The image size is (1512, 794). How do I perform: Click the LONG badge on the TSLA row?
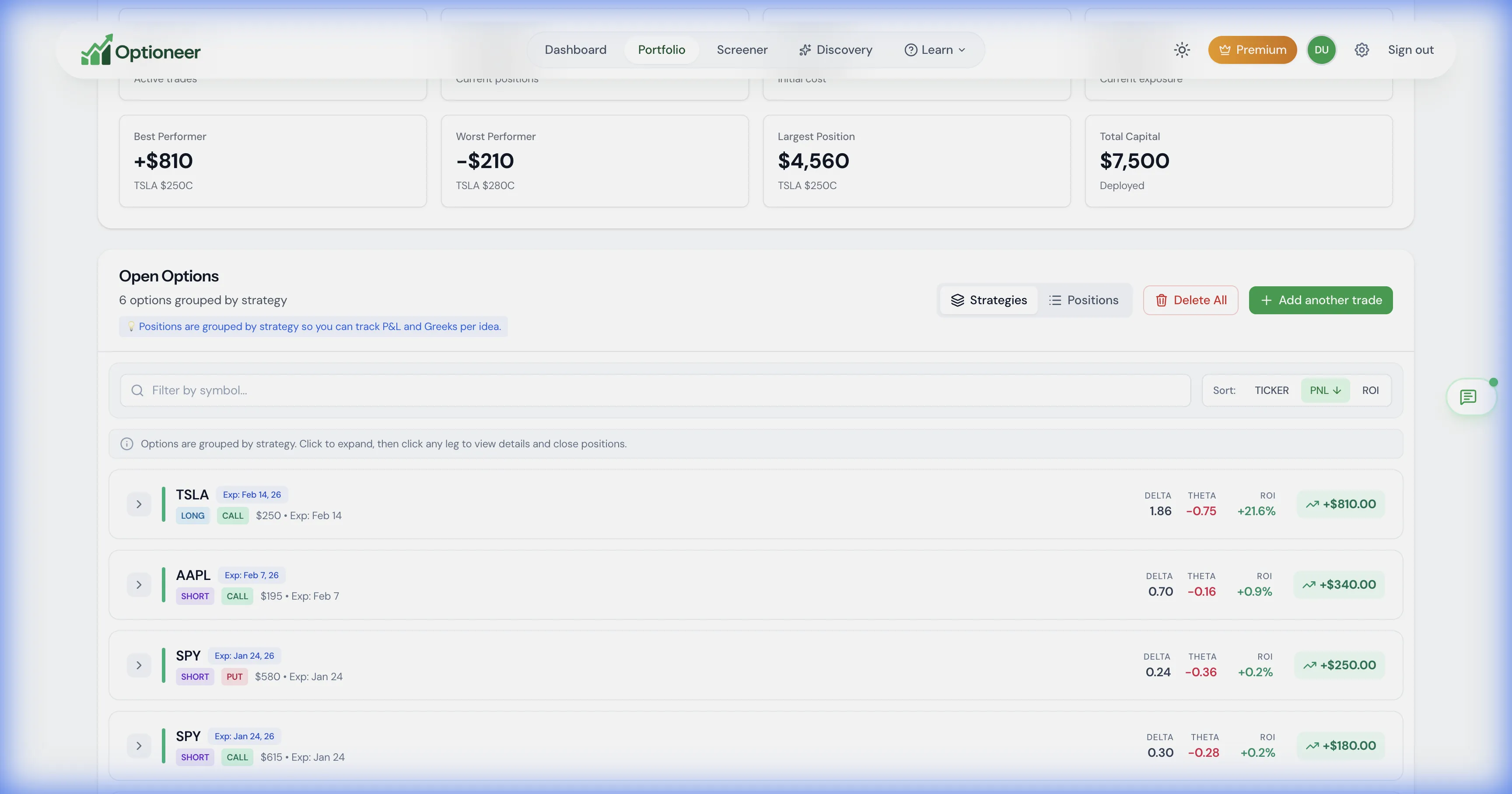tap(192, 516)
